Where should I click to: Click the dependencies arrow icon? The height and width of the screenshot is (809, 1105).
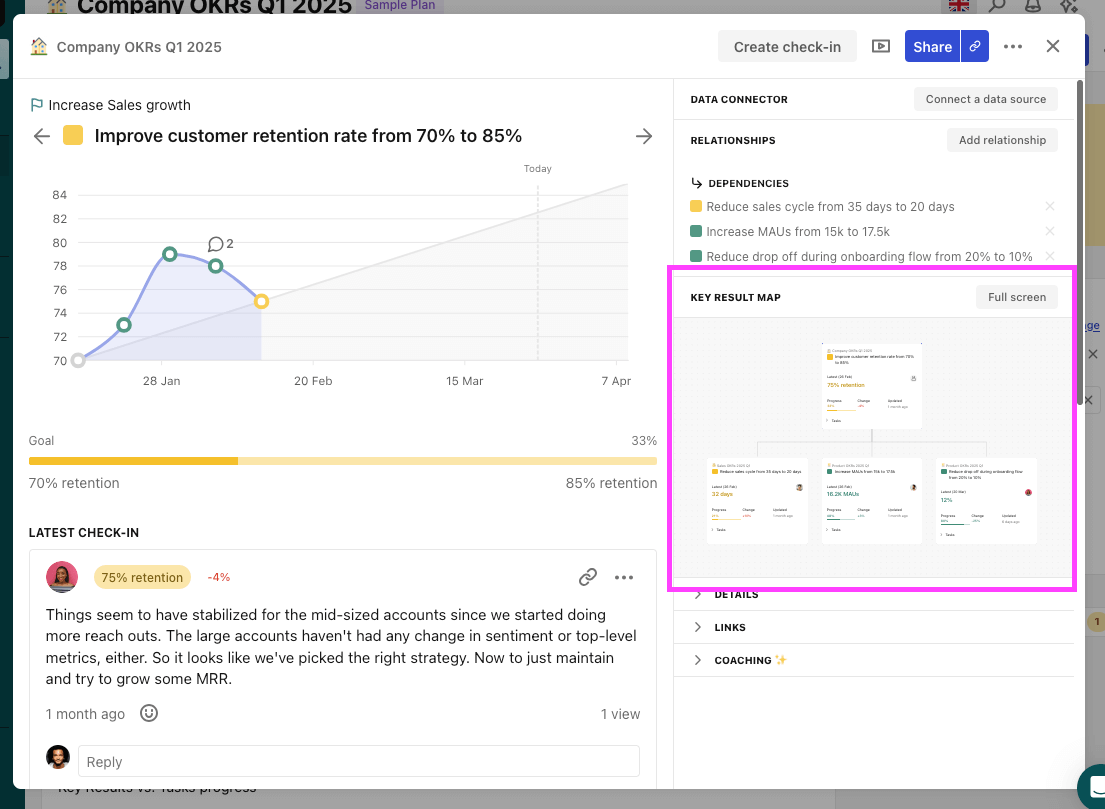point(696,183)
